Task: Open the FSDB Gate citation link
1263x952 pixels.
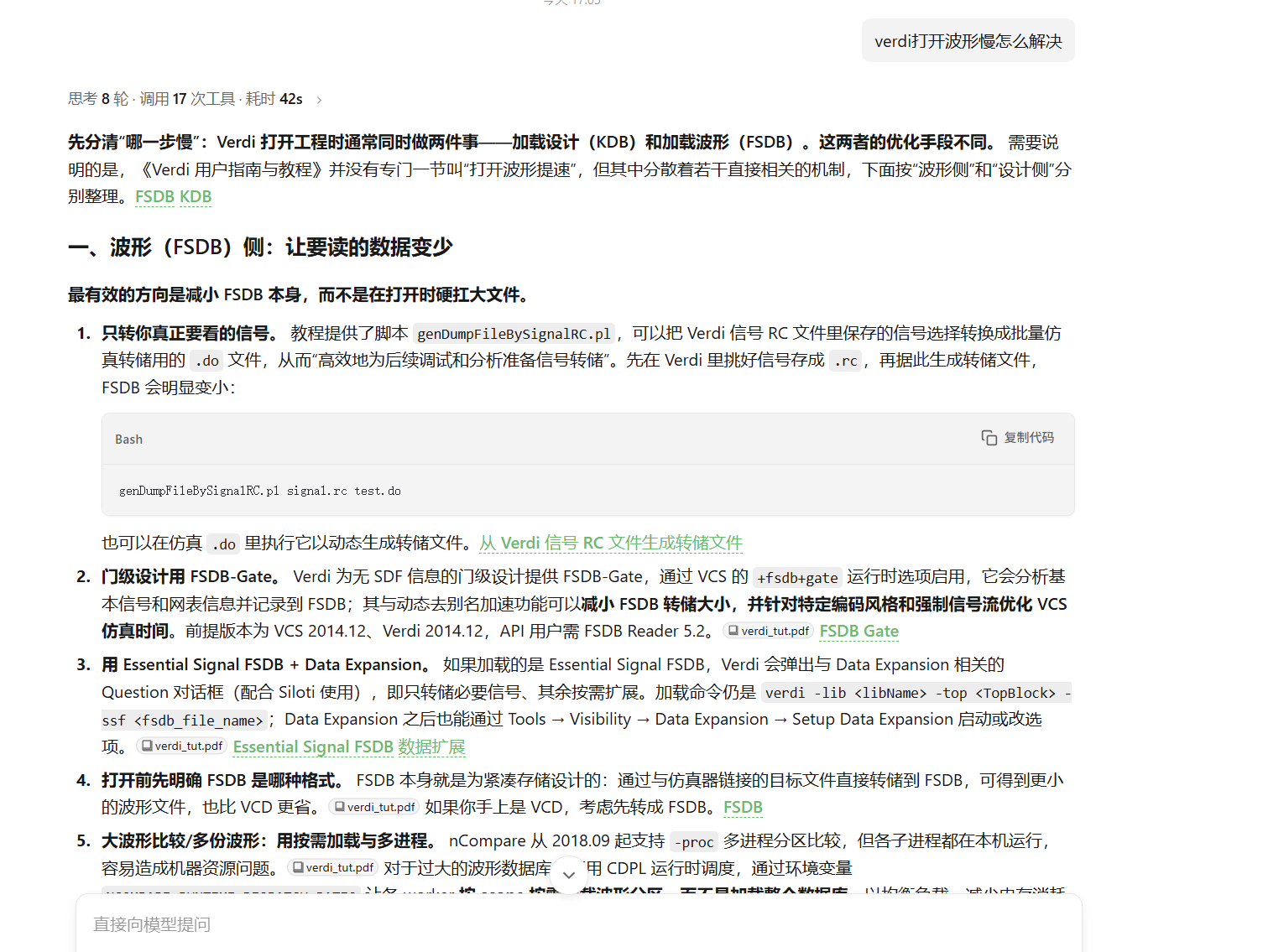Action: click(859, 631)
